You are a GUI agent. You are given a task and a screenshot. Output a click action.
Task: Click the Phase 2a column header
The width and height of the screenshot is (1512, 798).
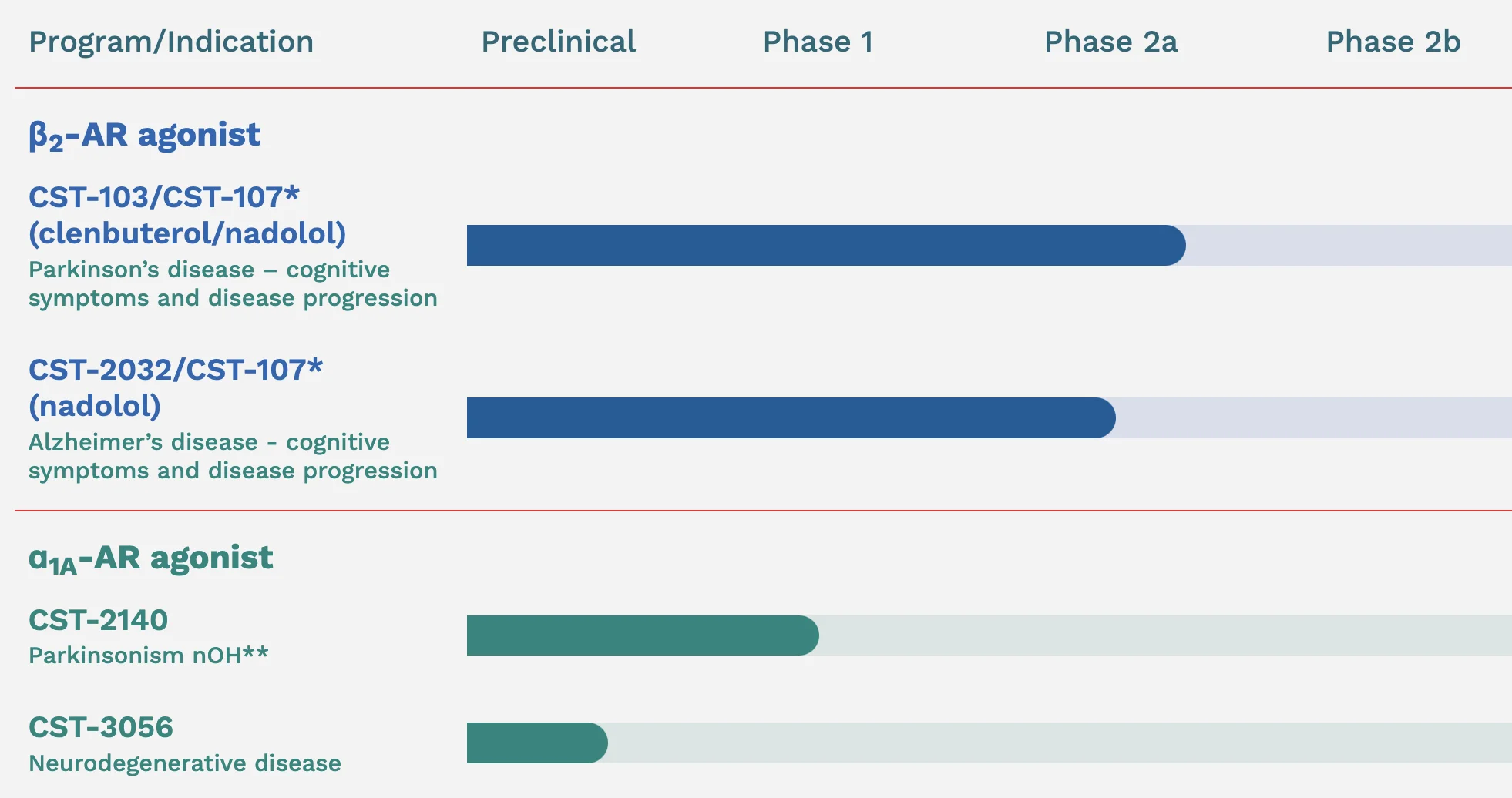1110,42
